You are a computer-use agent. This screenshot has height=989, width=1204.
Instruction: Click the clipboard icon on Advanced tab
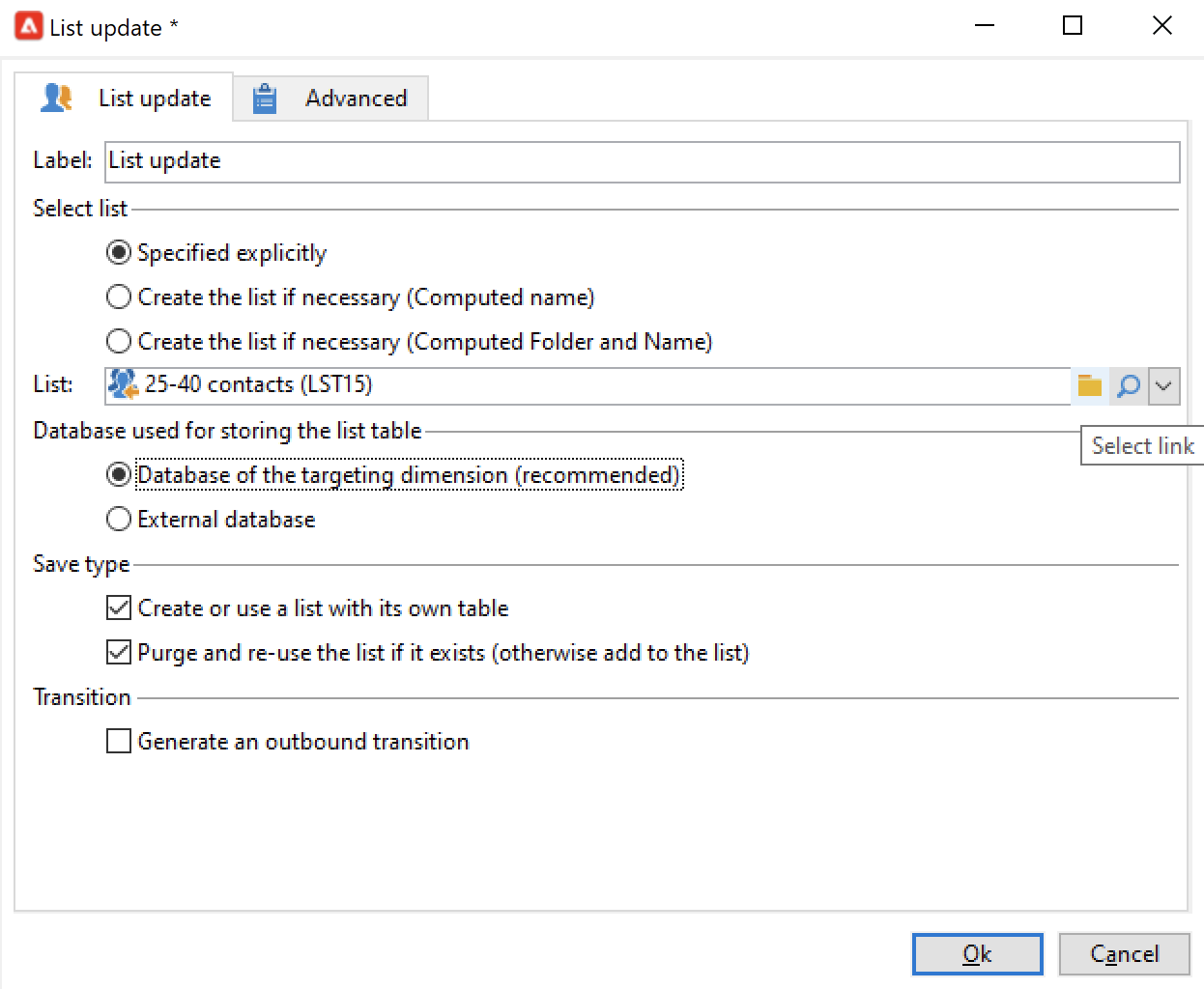tap(265, 99)
